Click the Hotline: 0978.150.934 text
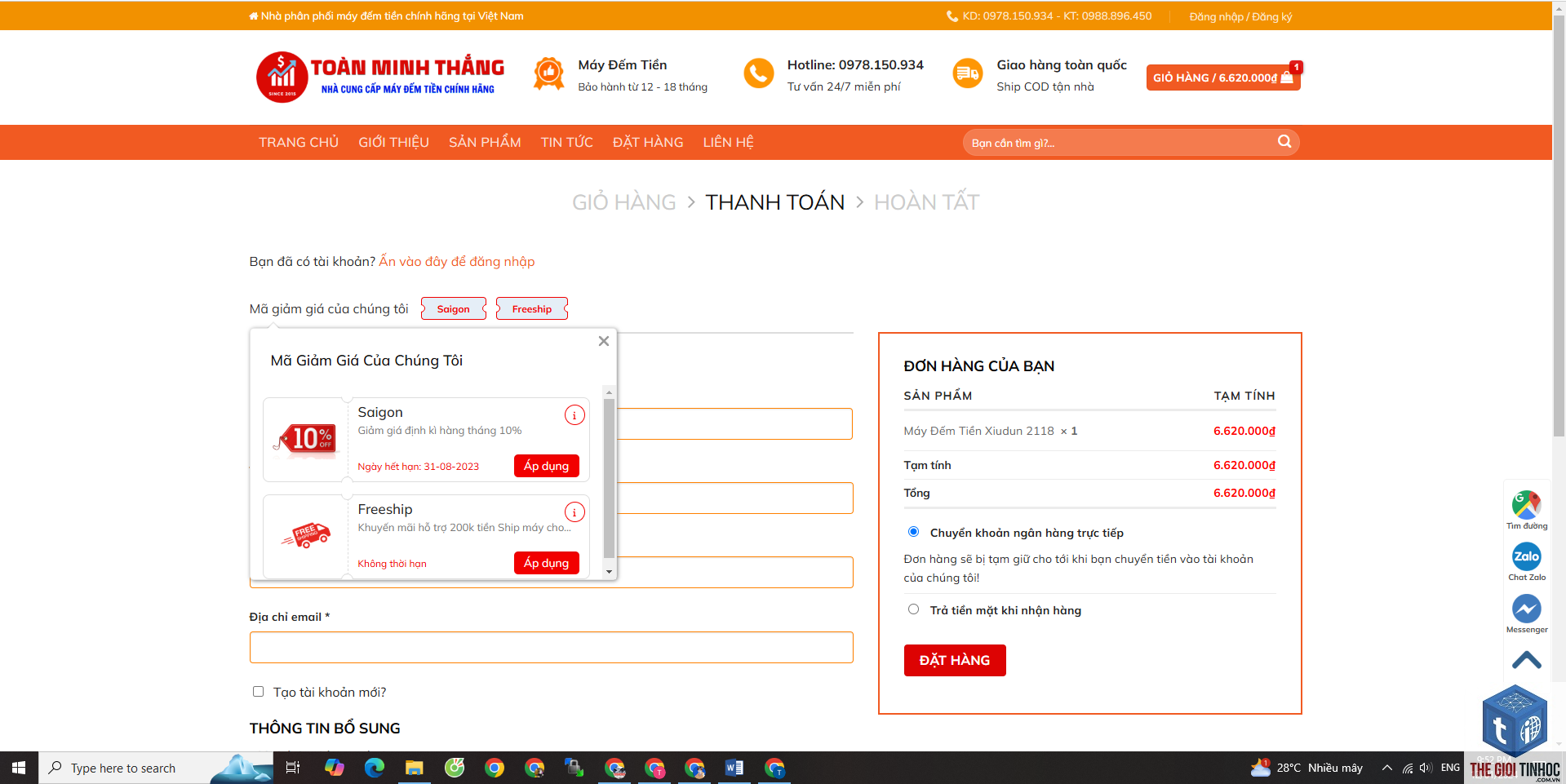Screen dimensions: 1566x784 855,64
